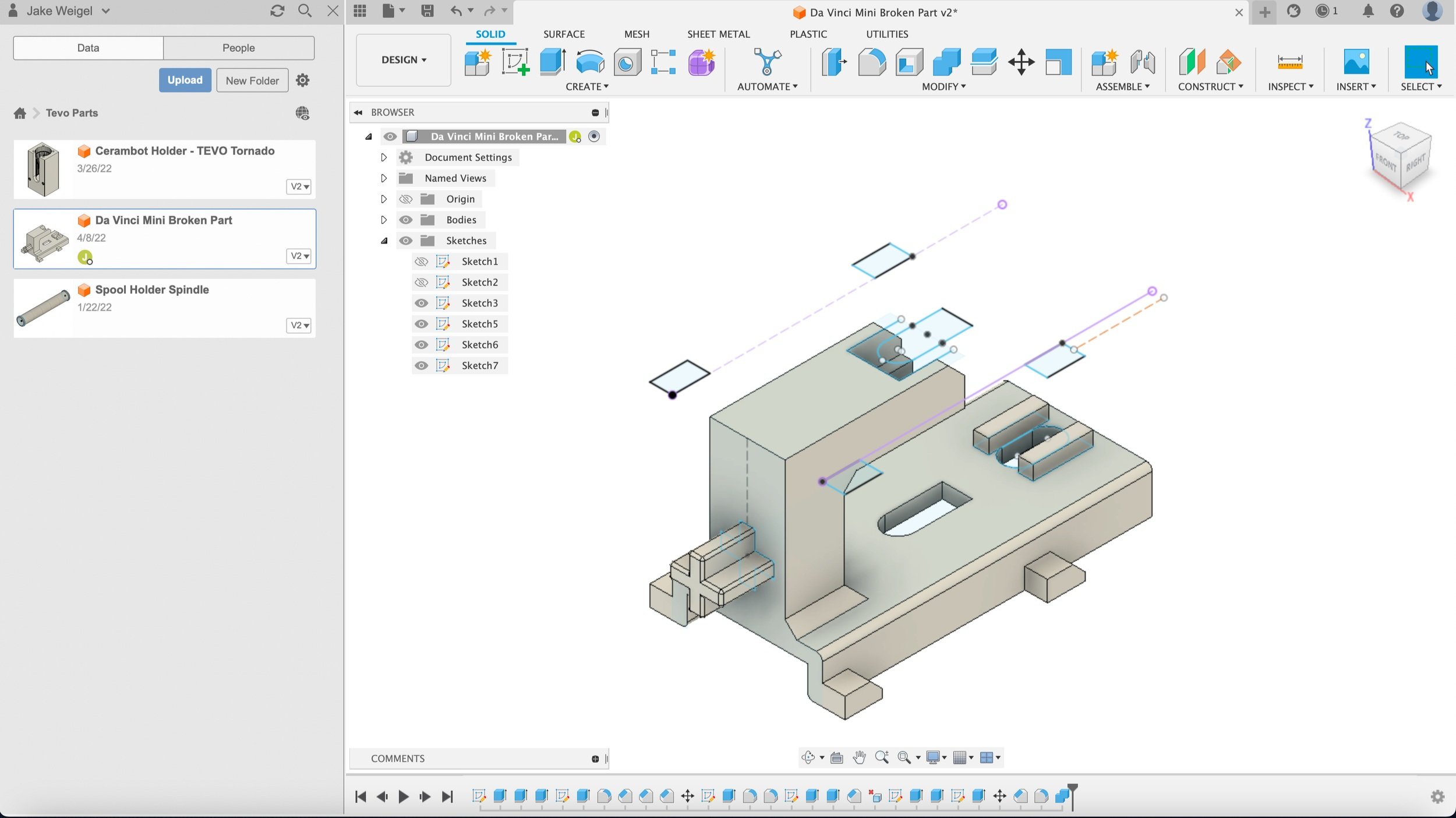Image resolution: width=1456 pixels, height=818 pixels.
Task: Switch to the SURFACE tab
Action: 564,34
